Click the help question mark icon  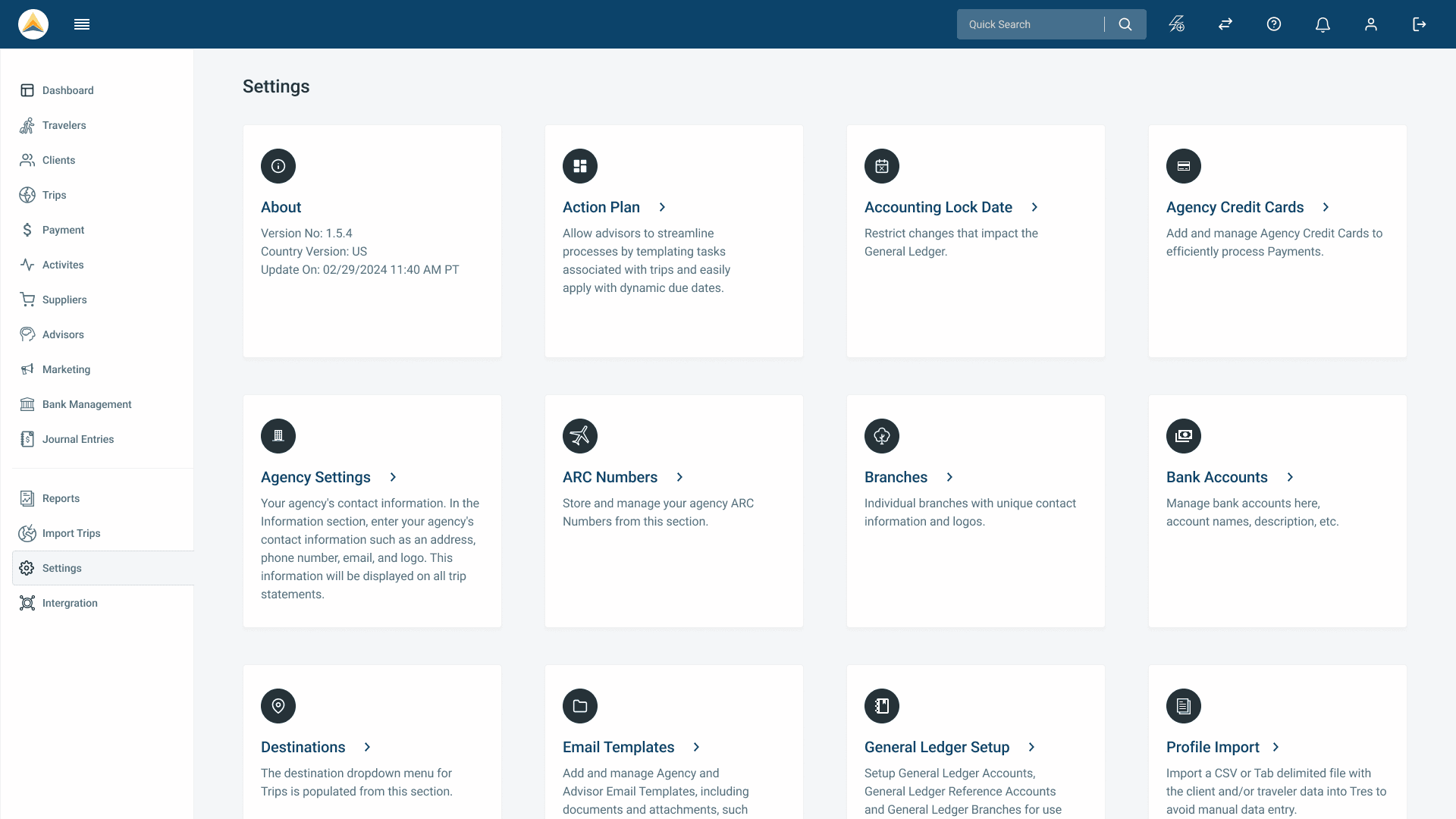tap(1274, 24)
